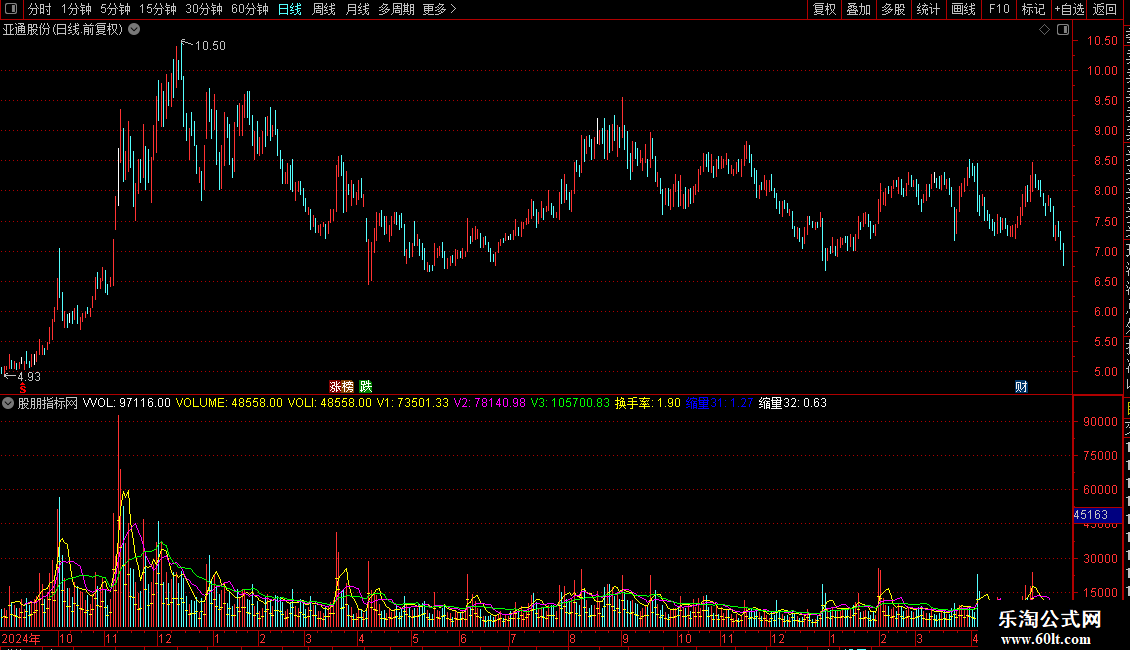Click the 缩量32: 0.63 value

click(793, 403)
